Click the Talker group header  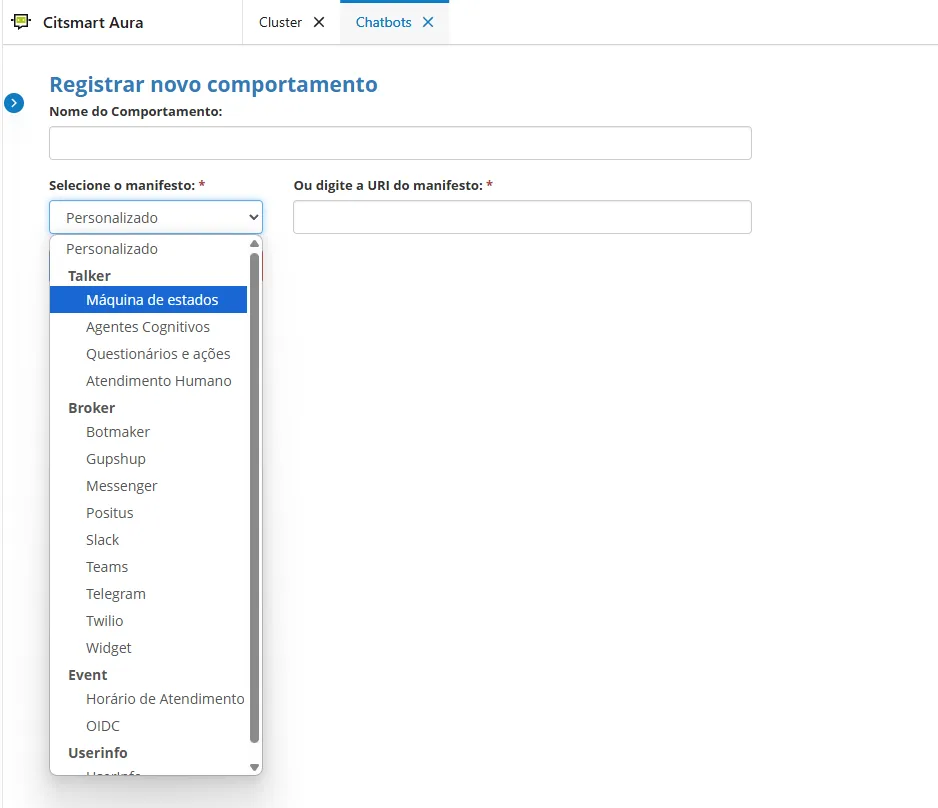89,276
